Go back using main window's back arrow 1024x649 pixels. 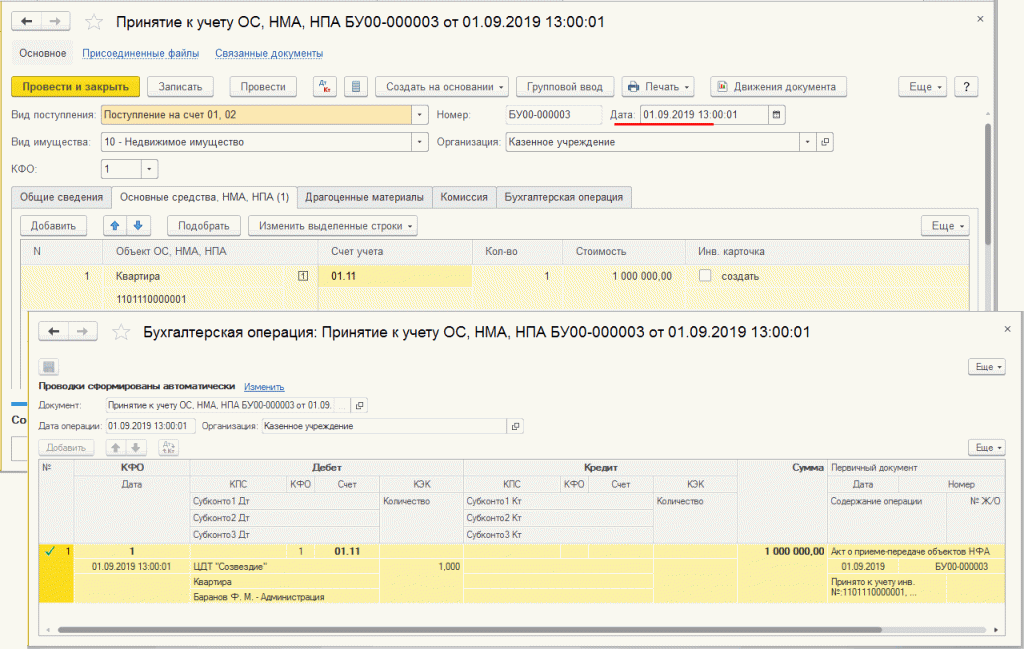click(x=27, y=22)
